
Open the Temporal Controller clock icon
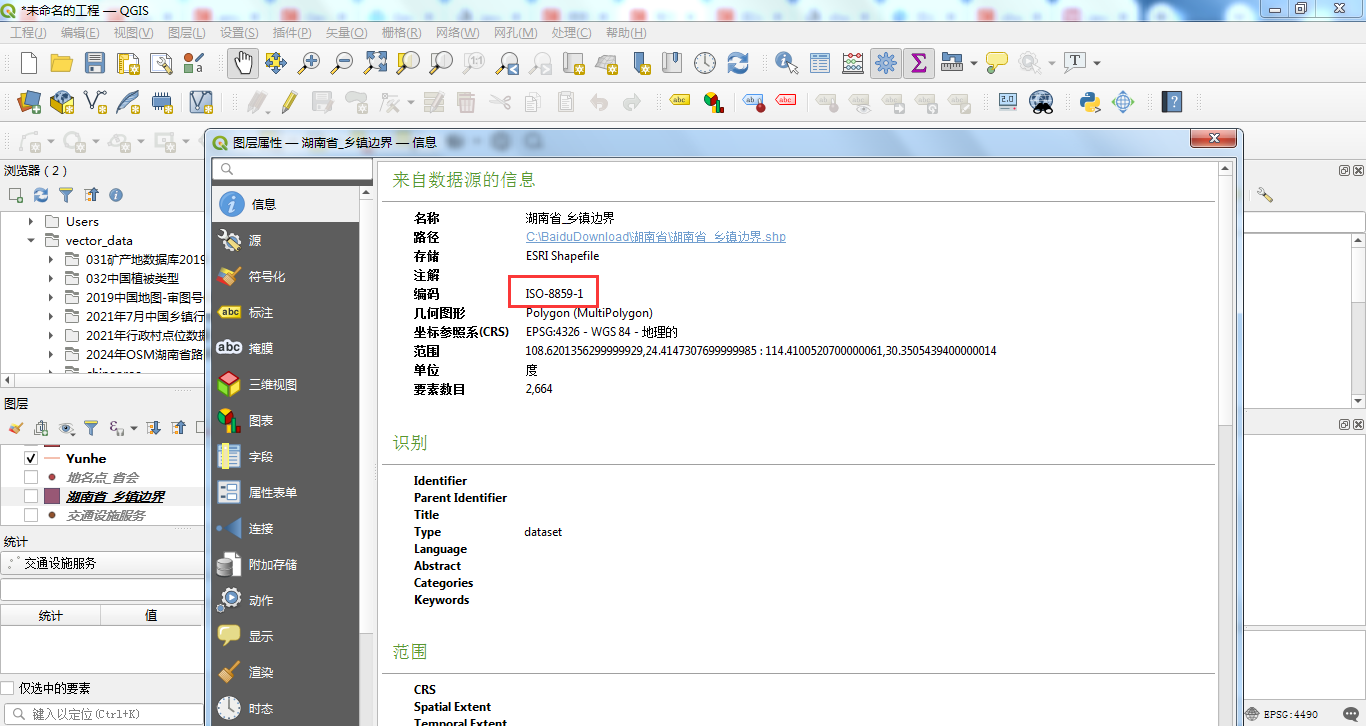(x=705, y=63)
